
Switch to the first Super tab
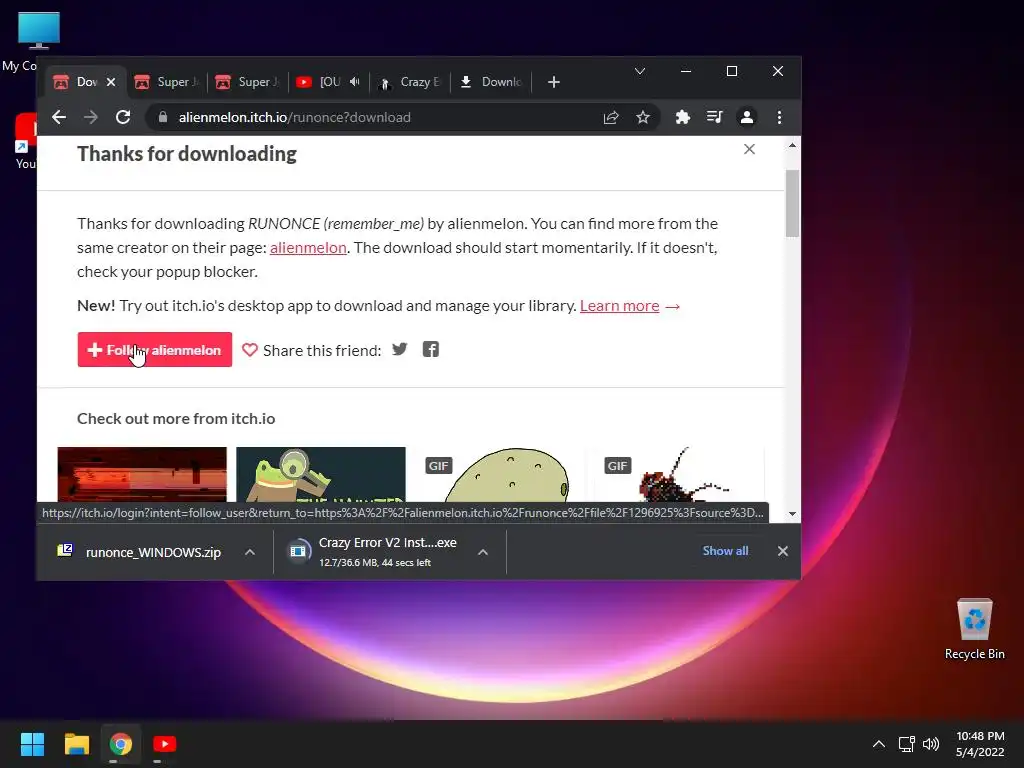[166, 82]
